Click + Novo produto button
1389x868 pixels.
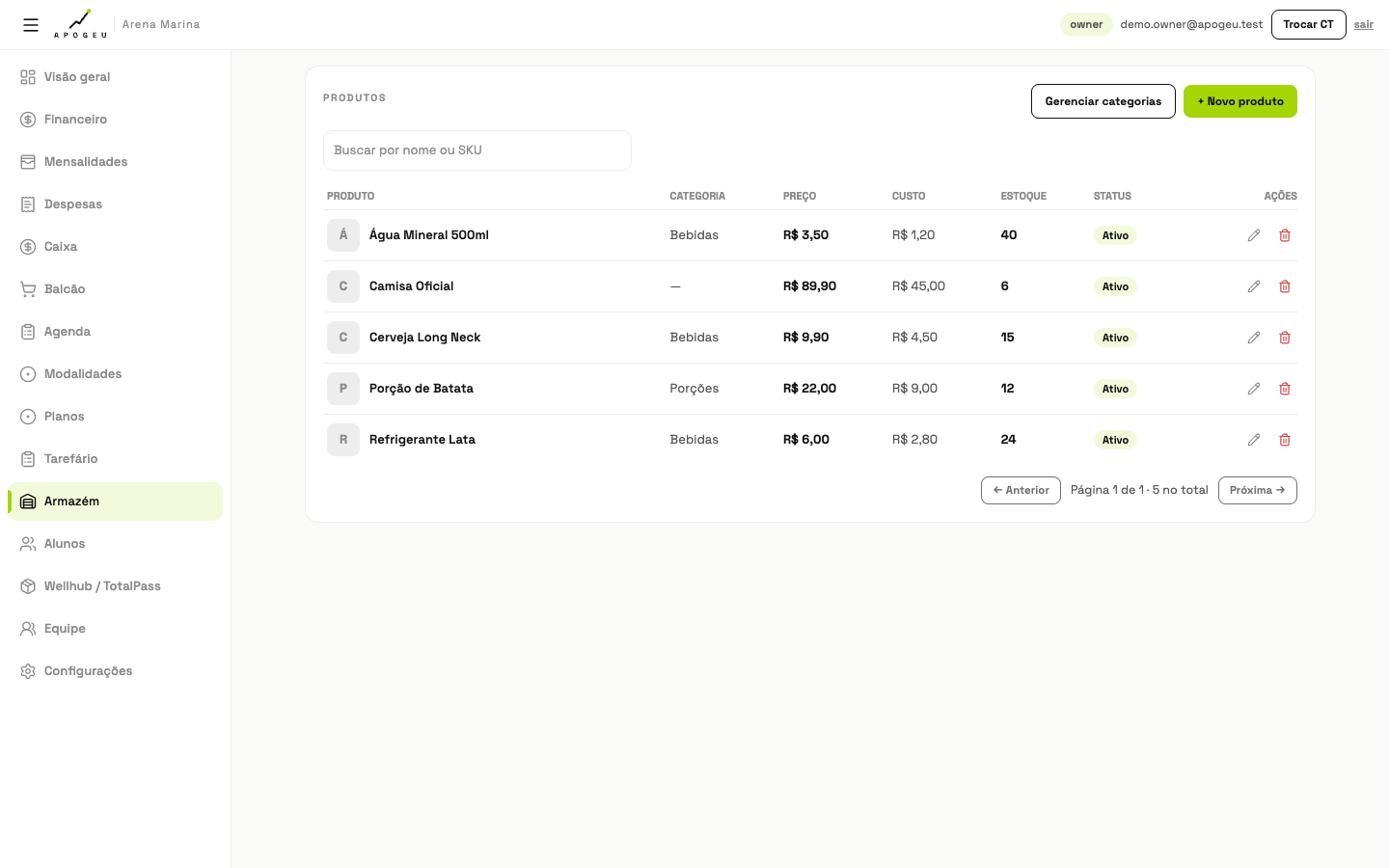1240,101
